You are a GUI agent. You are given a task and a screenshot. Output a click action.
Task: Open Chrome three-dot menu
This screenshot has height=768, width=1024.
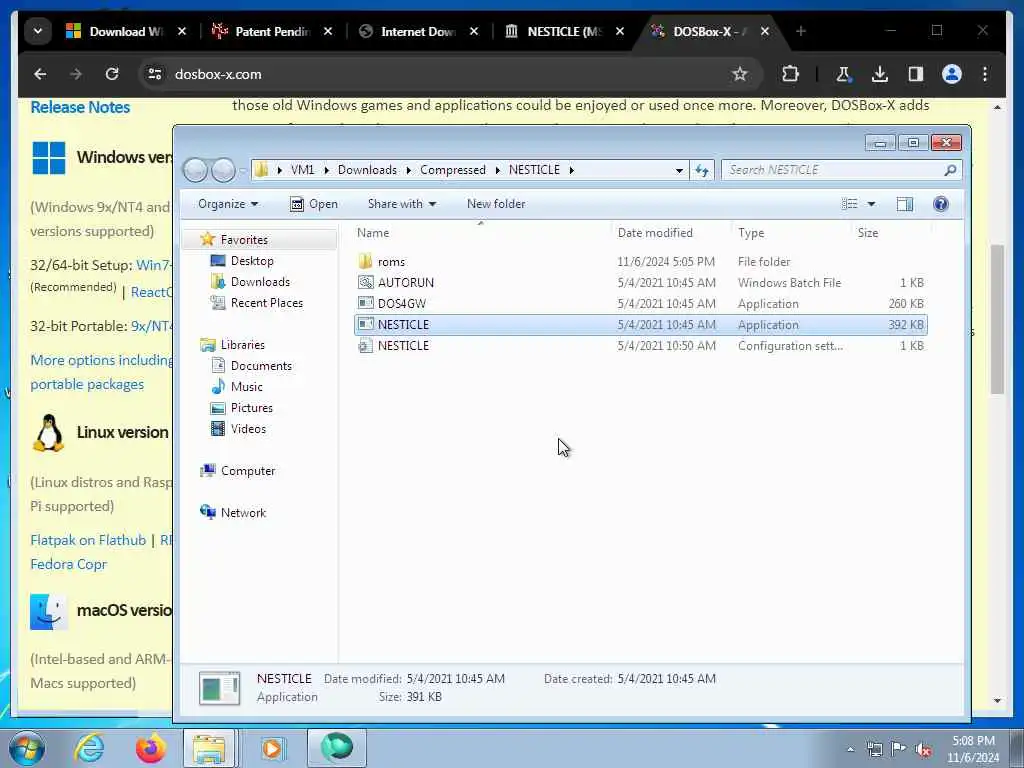click(x=985, y=74)
